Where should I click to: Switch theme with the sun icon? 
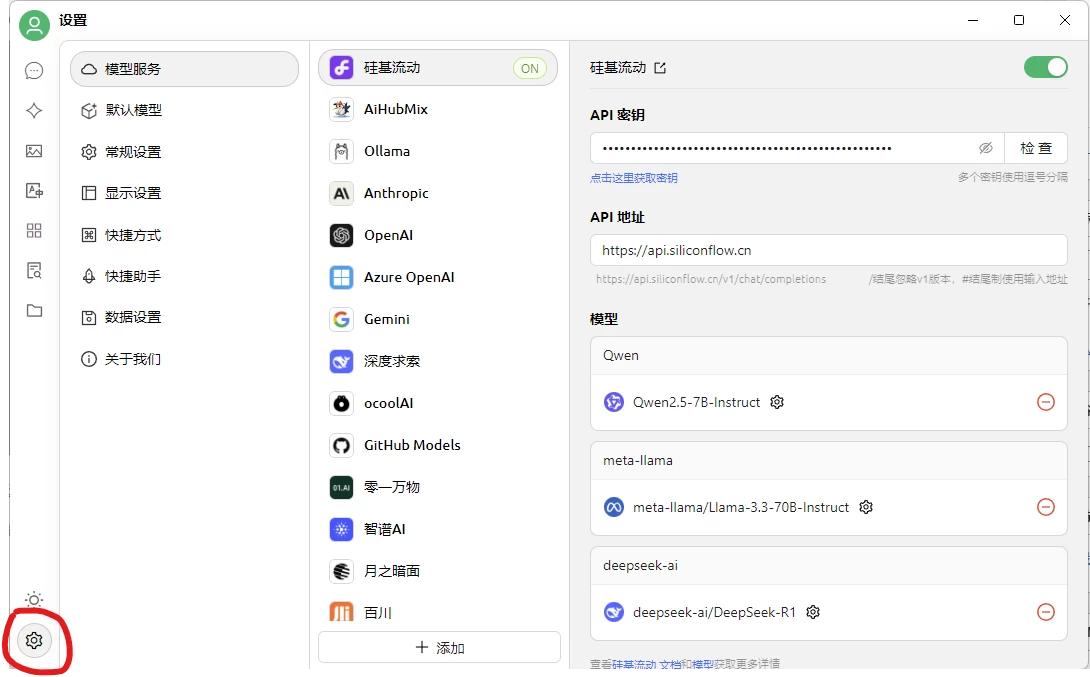pos(34,600)
